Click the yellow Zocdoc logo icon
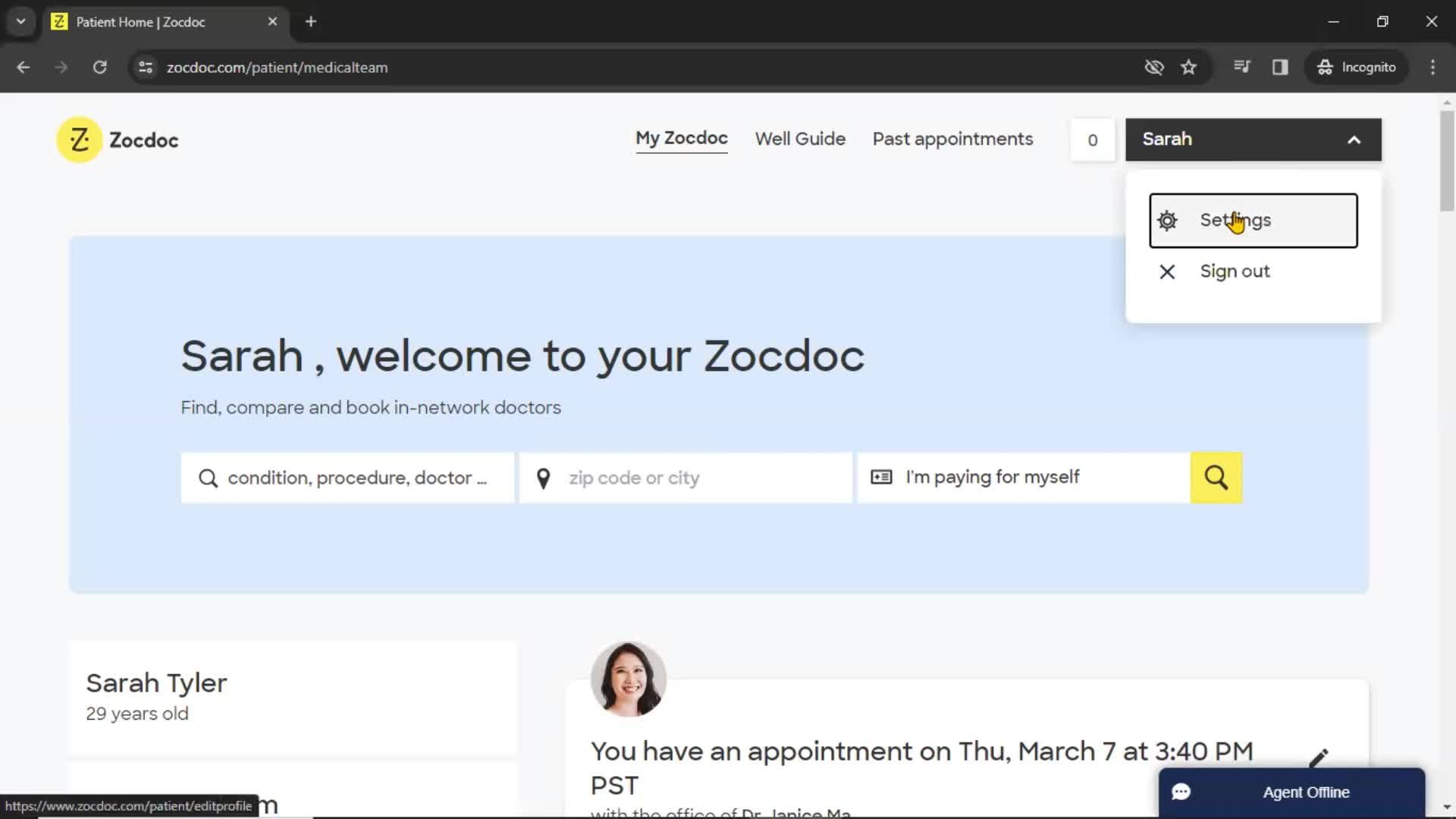The height and width of the screenshot is (819, 1456). pos(80,140)
